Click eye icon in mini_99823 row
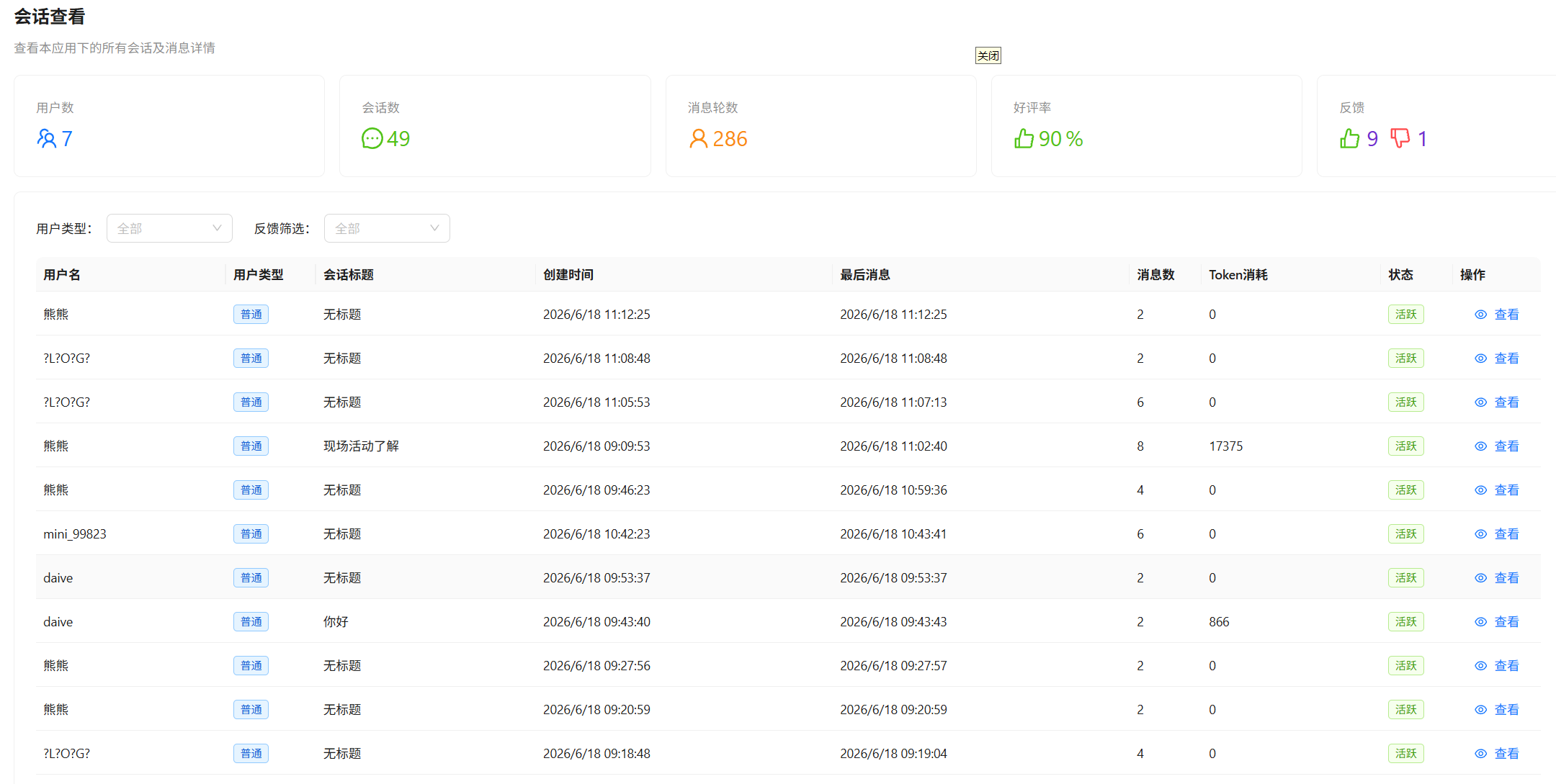Viewport: 1556px width, 784px height. coord(1480,534)
